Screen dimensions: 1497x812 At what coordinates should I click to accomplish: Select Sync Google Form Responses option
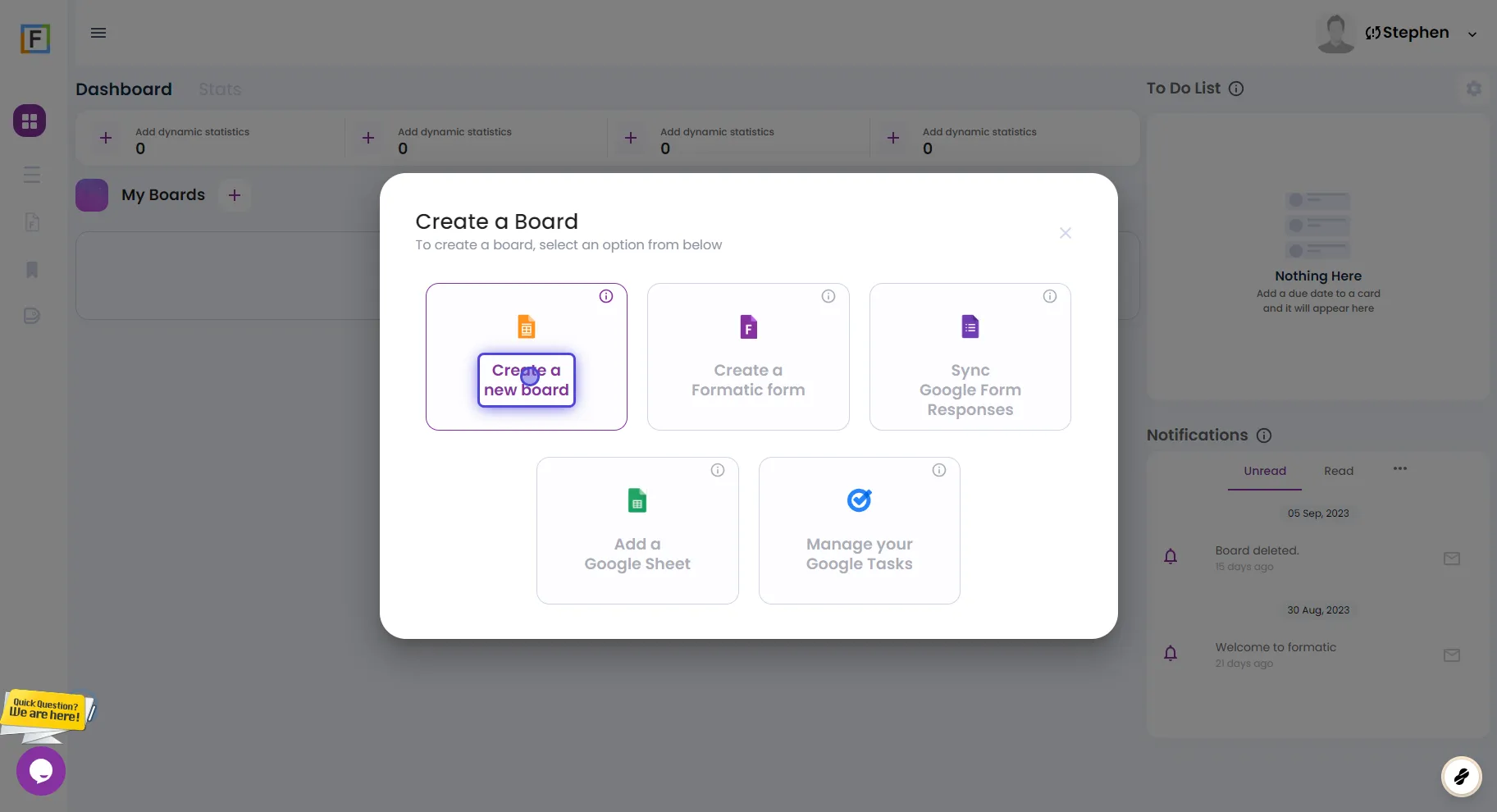click(x=970, y=357)
